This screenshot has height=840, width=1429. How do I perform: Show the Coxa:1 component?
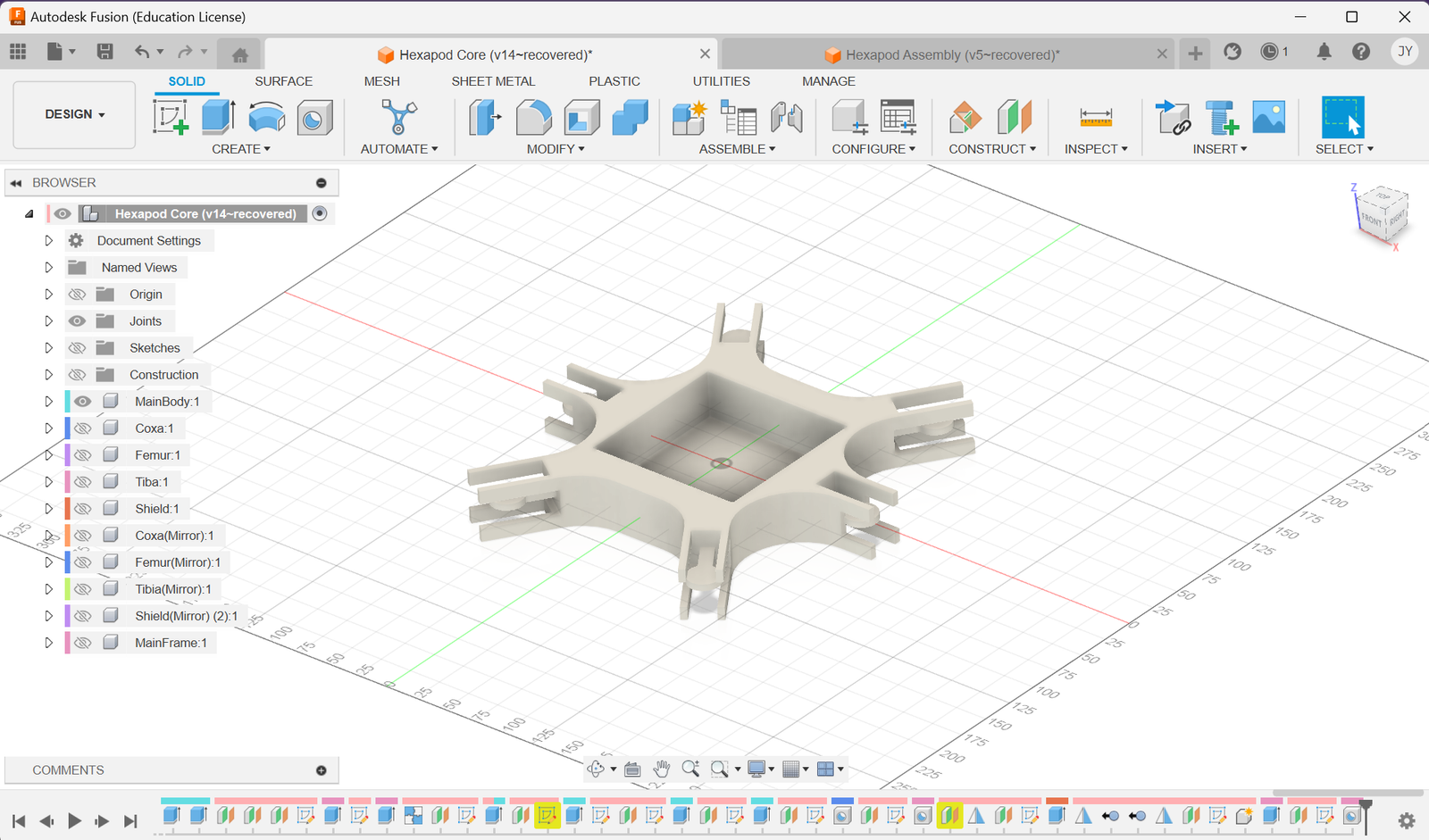(81, 428)
